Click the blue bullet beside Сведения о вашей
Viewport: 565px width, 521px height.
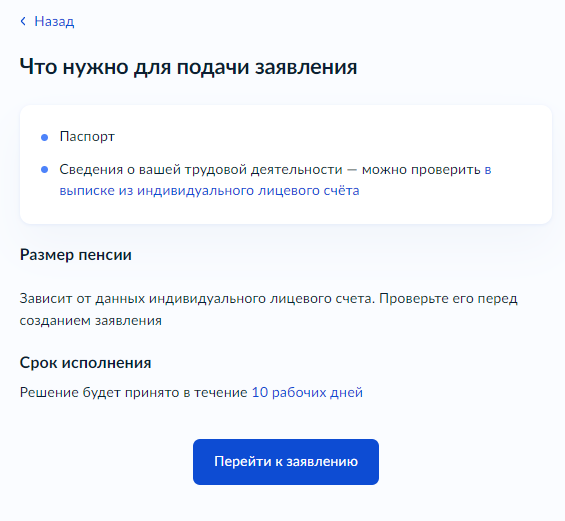click(x=45, y=170)
